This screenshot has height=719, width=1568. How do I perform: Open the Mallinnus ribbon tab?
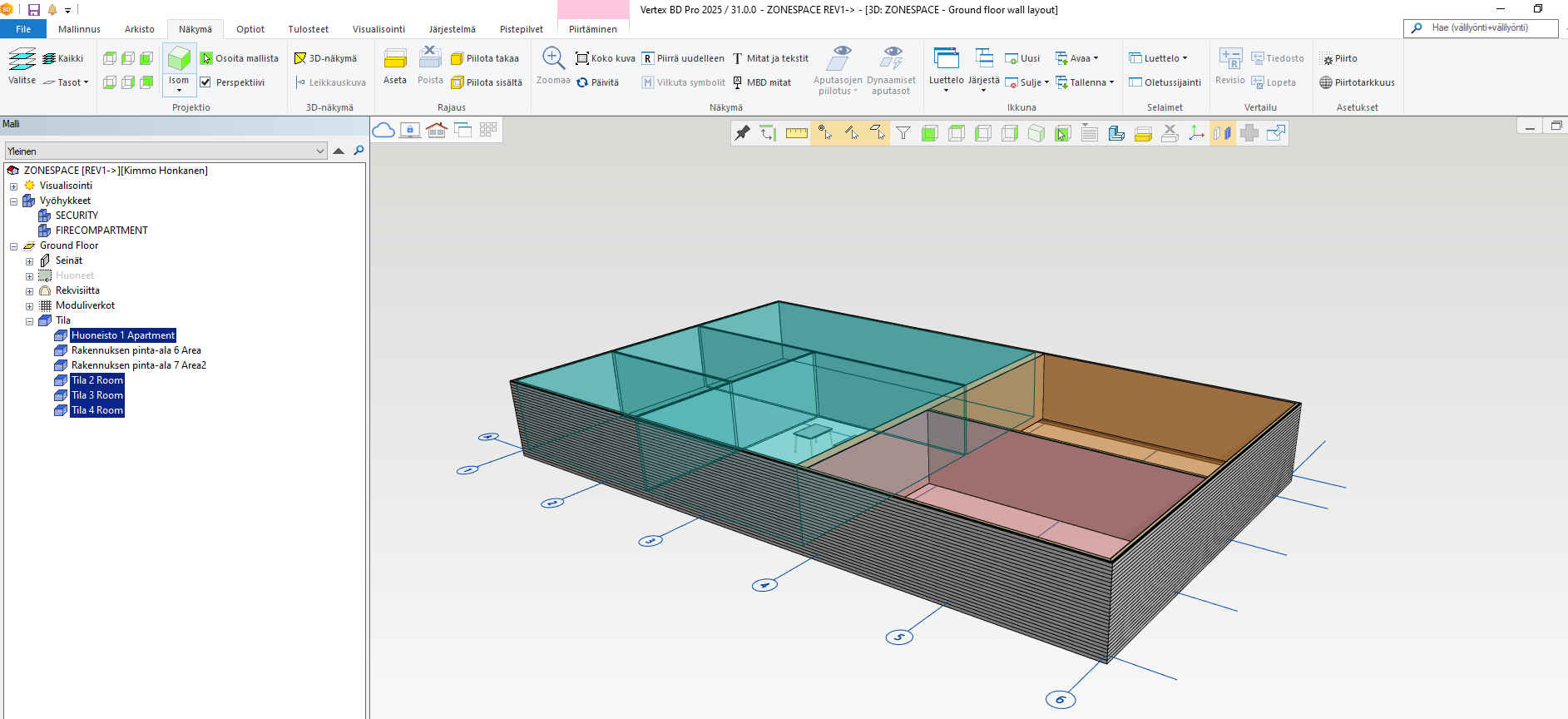coord(79,29)
